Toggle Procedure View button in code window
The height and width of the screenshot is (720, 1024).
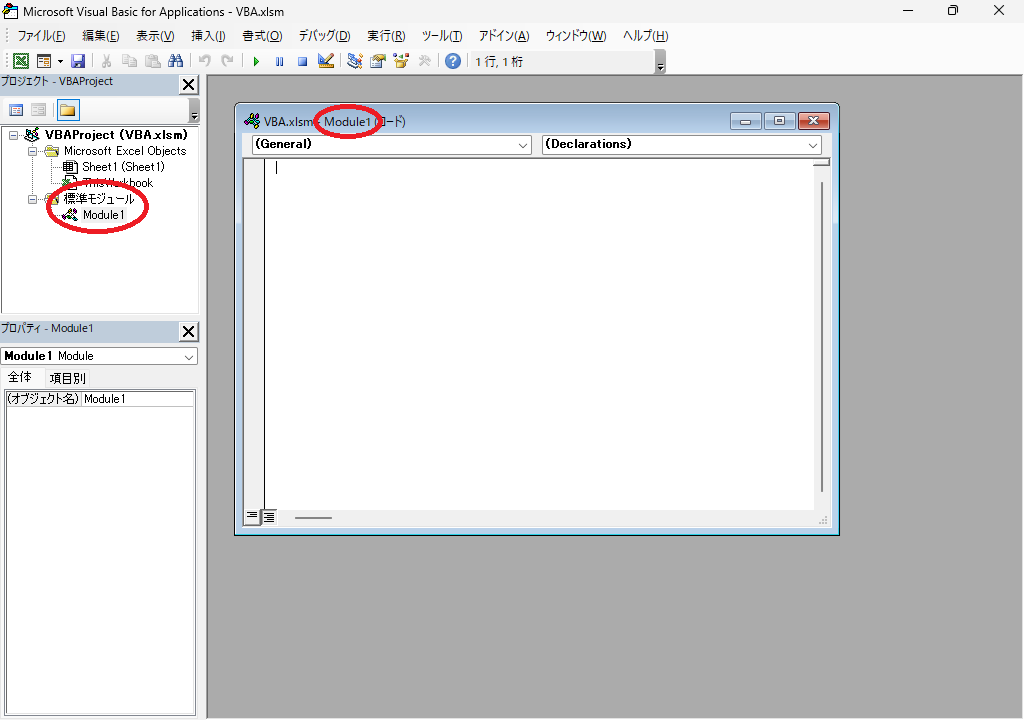pyautogui.click(x=252, y=517)
